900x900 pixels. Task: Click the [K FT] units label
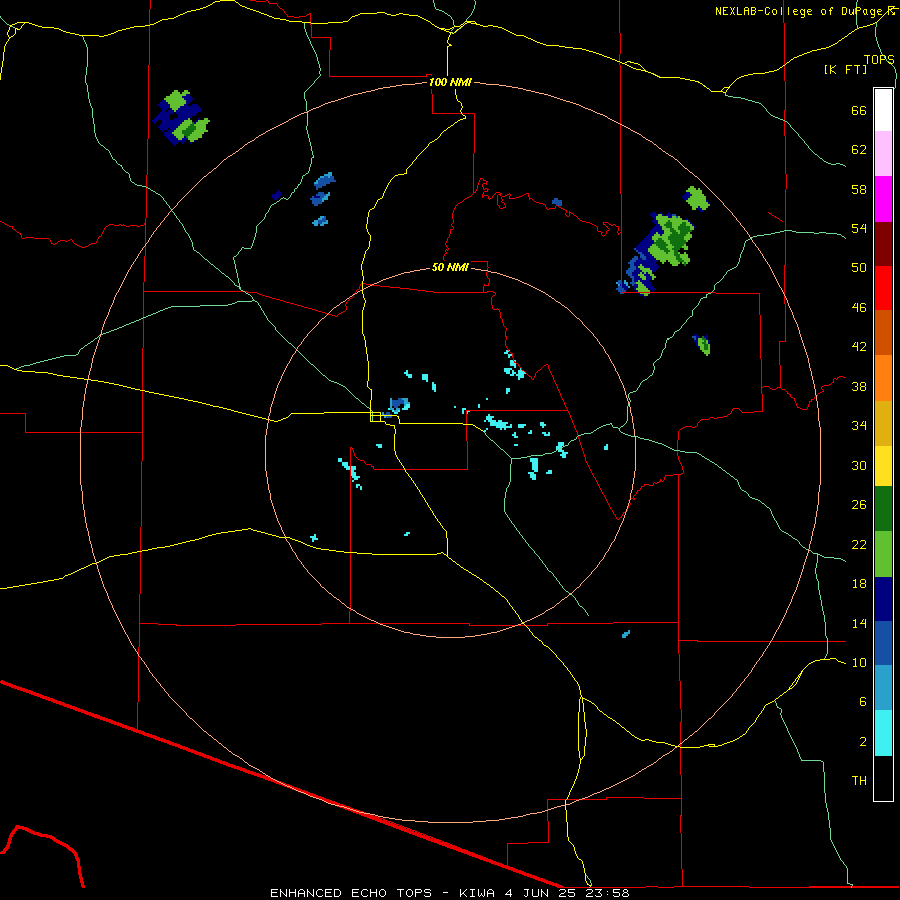point(845,69)
